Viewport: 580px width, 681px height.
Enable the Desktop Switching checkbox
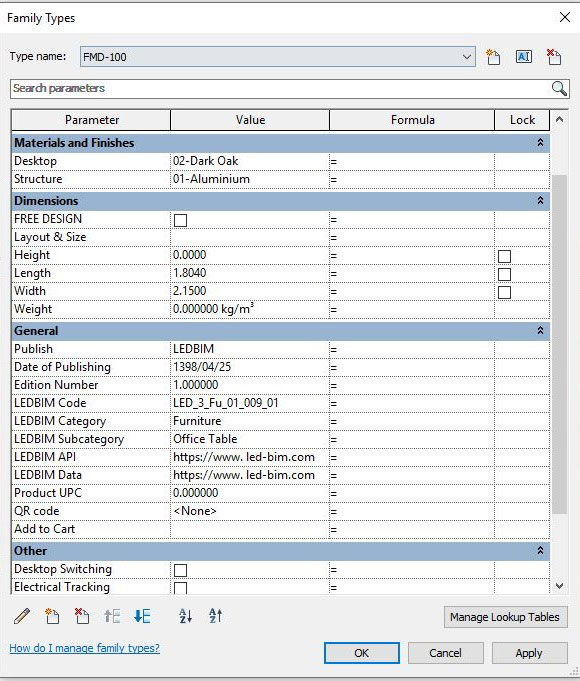180,570
